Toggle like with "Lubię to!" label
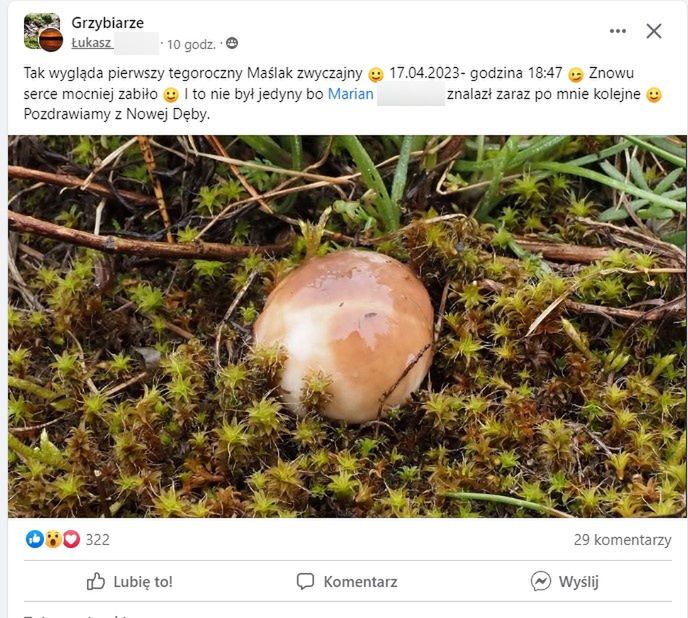The width and height of the screenshot is (688, 618). pos(143,582)
